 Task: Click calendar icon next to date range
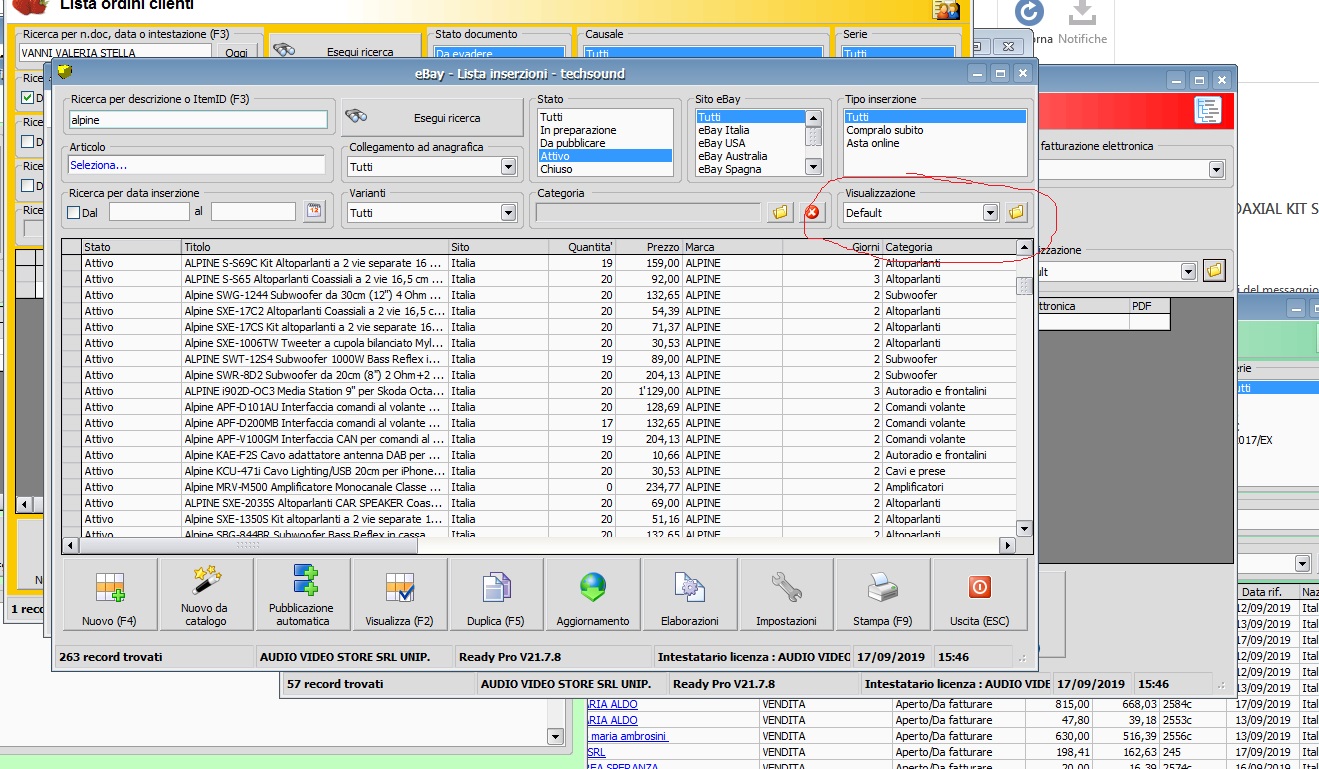tap(314, 211)
